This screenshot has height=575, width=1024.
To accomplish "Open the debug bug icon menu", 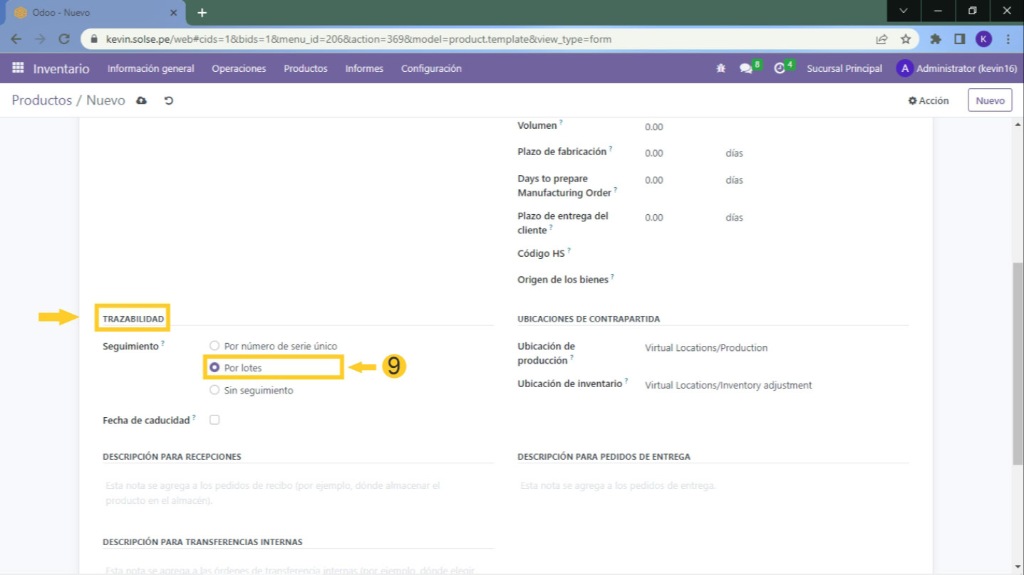I will 721,69.
